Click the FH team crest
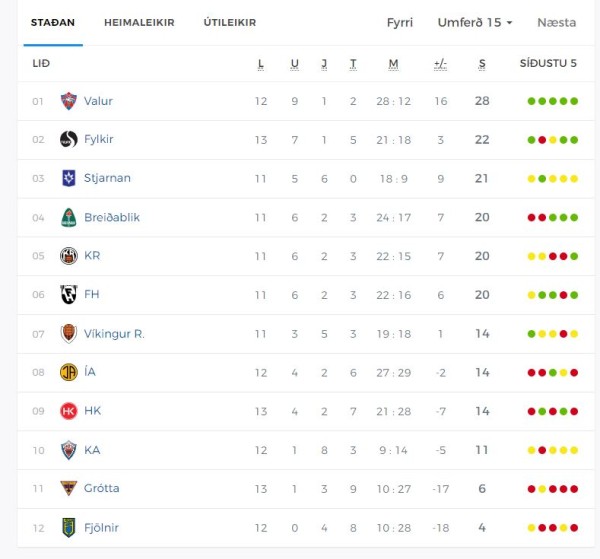600x559 pixels. [69, 295]
